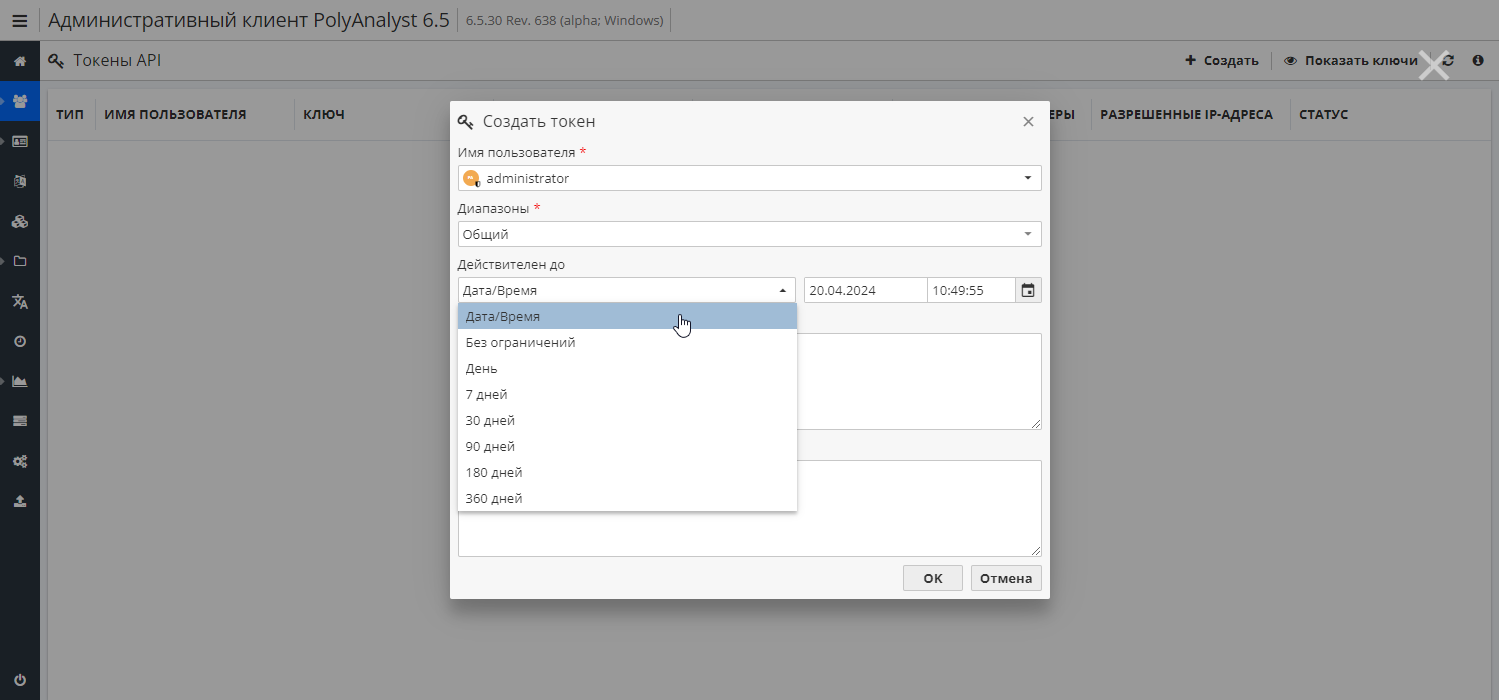
Task: Choose 30 дней option
Action: pos(627,420)
